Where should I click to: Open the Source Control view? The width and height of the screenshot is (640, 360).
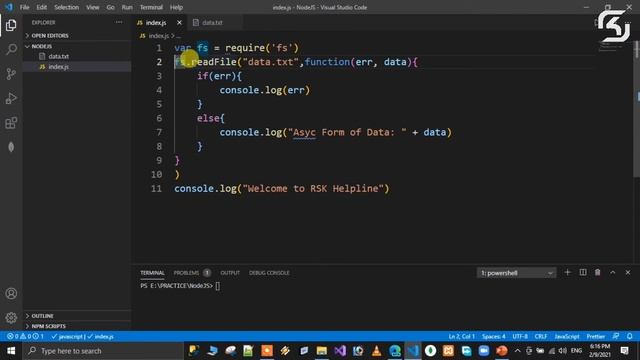11,74
